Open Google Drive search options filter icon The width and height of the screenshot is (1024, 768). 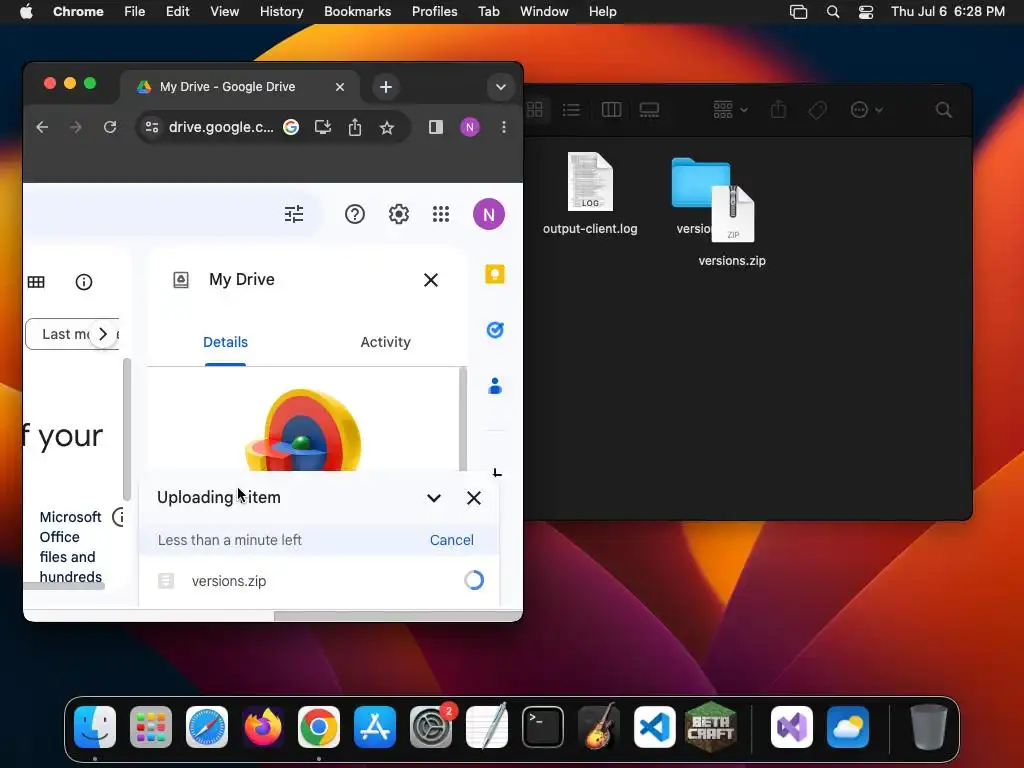coord(294,214)
